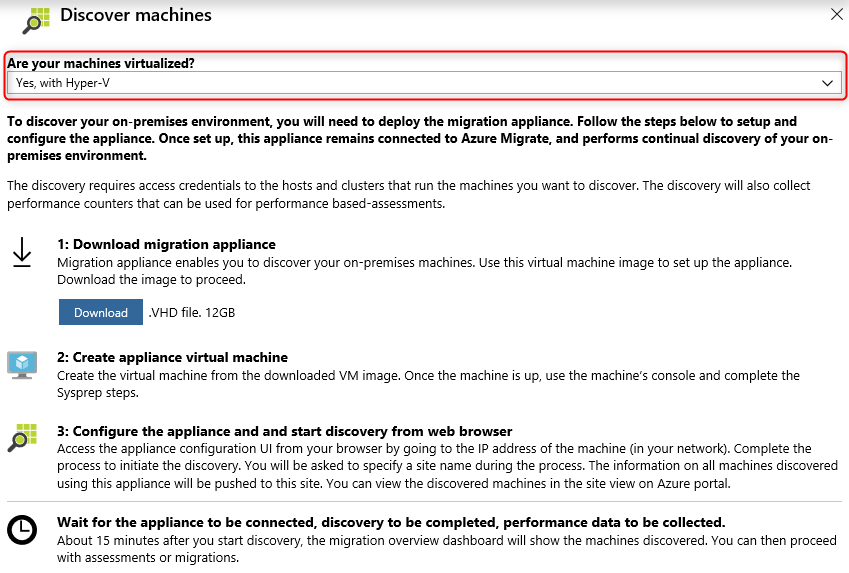Viewport: 849px width, 573px height.
Task: Click '3: Configure the appliance' heading text
Action: click(x=284, y=431)
